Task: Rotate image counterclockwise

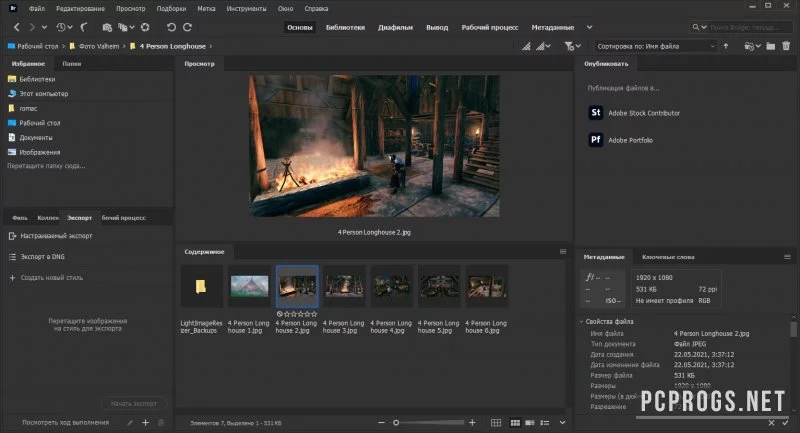Action: (171, 27)
